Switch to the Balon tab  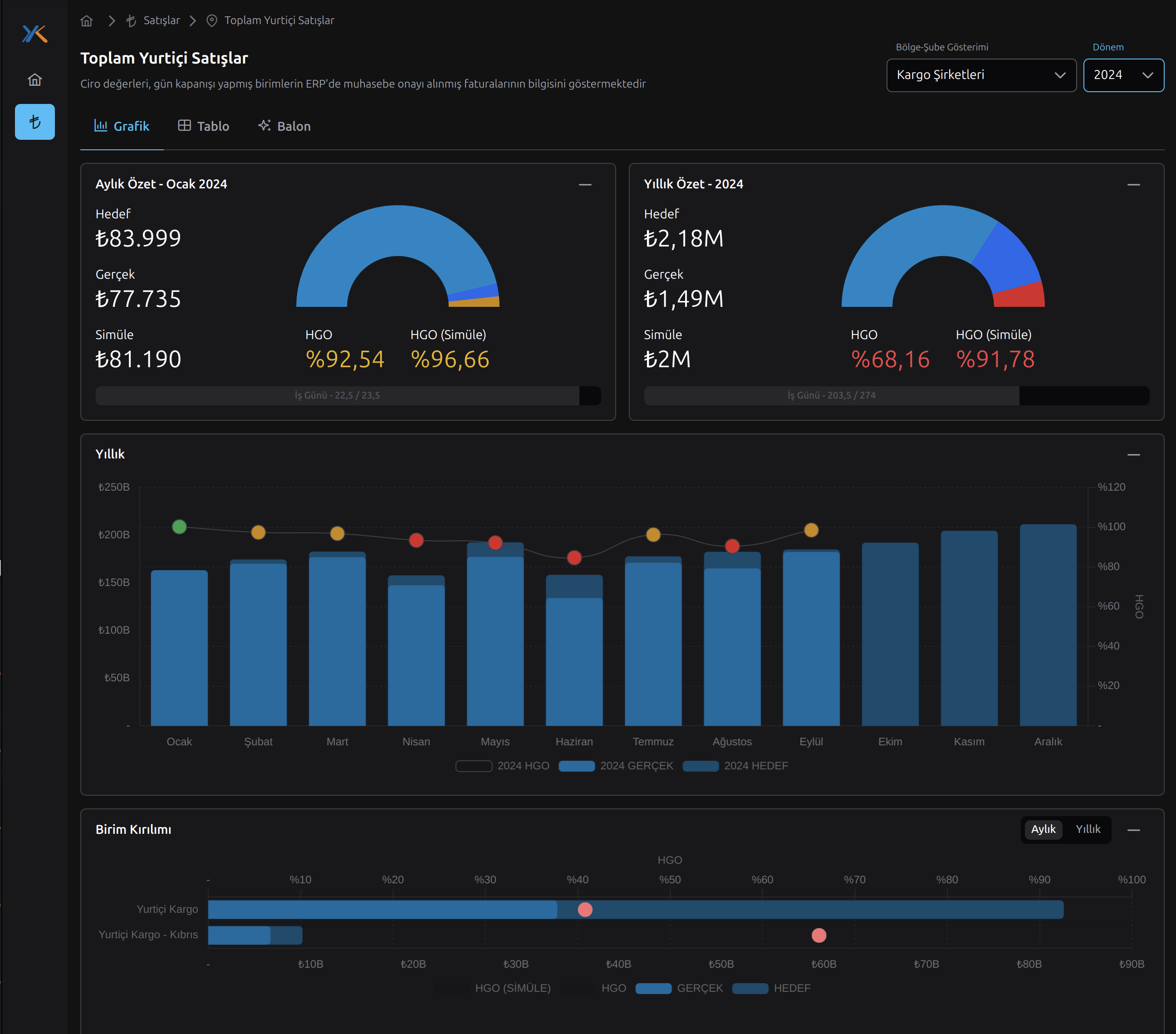click(x=284, y=126)
